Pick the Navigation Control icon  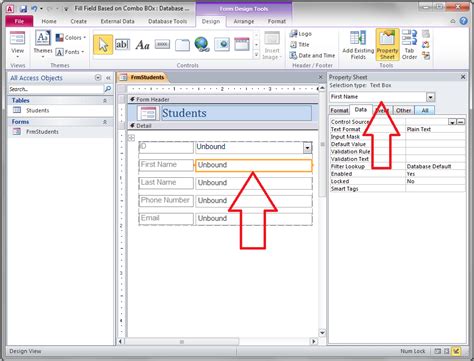tap(242, 44)
